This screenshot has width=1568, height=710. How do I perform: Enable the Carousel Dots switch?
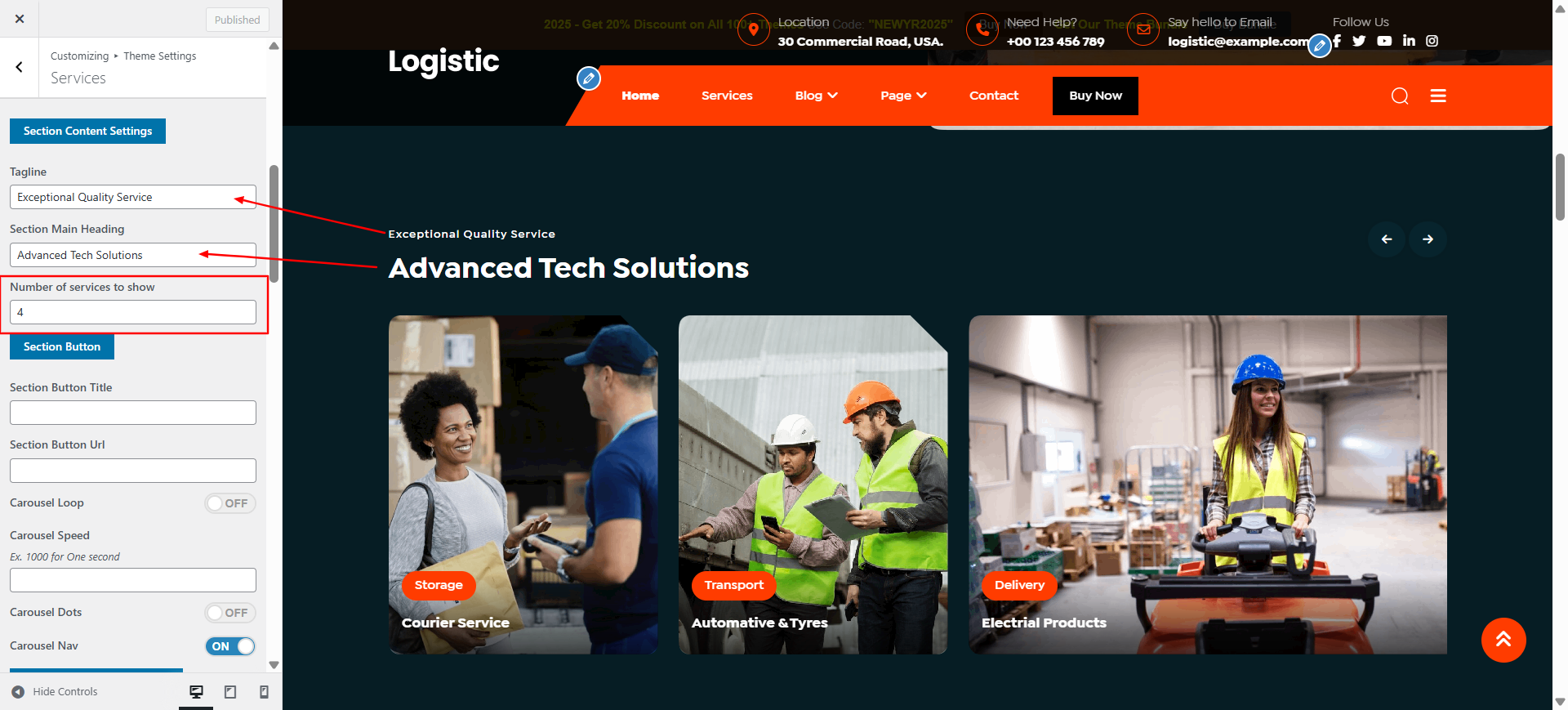(x=230, y=613)
